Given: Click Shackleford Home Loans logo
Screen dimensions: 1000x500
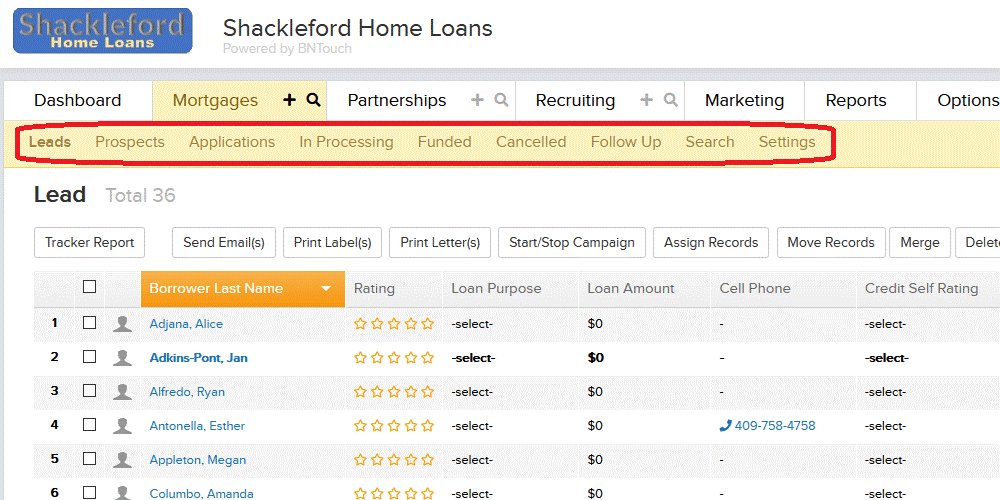Looking at the screenshot, I should coord(103,31).
